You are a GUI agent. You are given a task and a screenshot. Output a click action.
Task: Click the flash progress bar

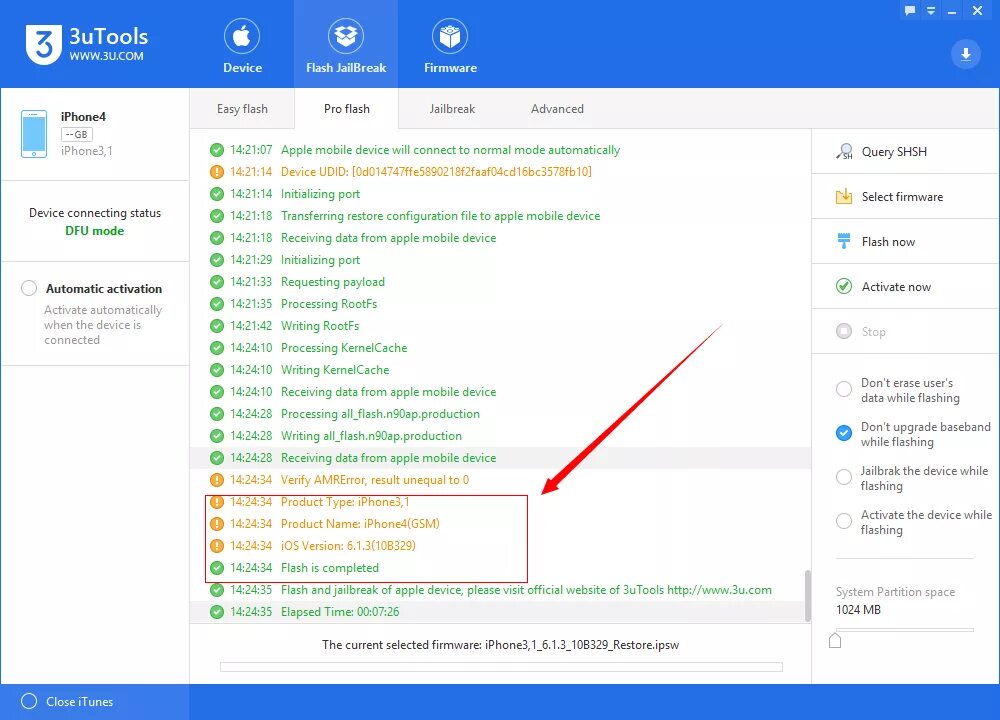(x=501, y=666)
